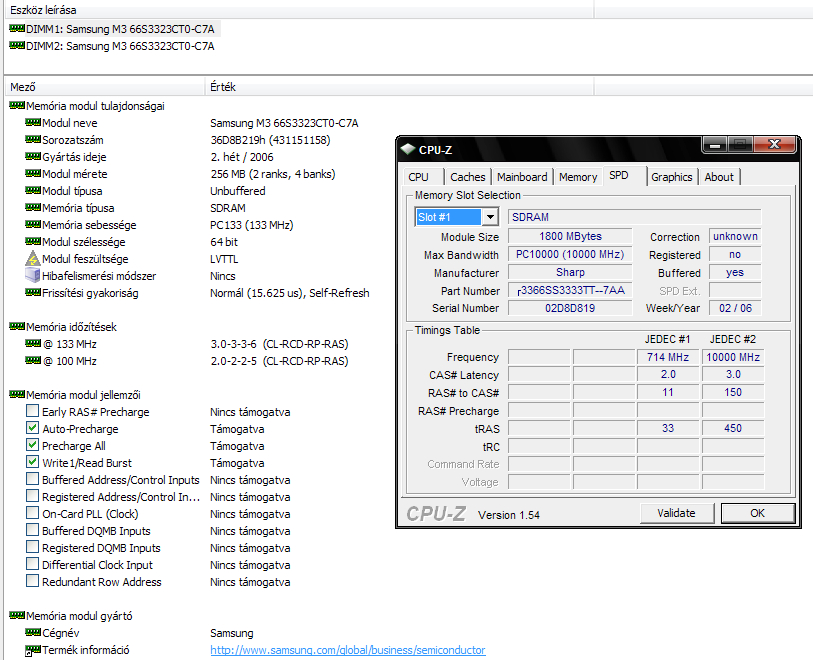Click the Eszköz leírása column header

[x=299, y=9]
